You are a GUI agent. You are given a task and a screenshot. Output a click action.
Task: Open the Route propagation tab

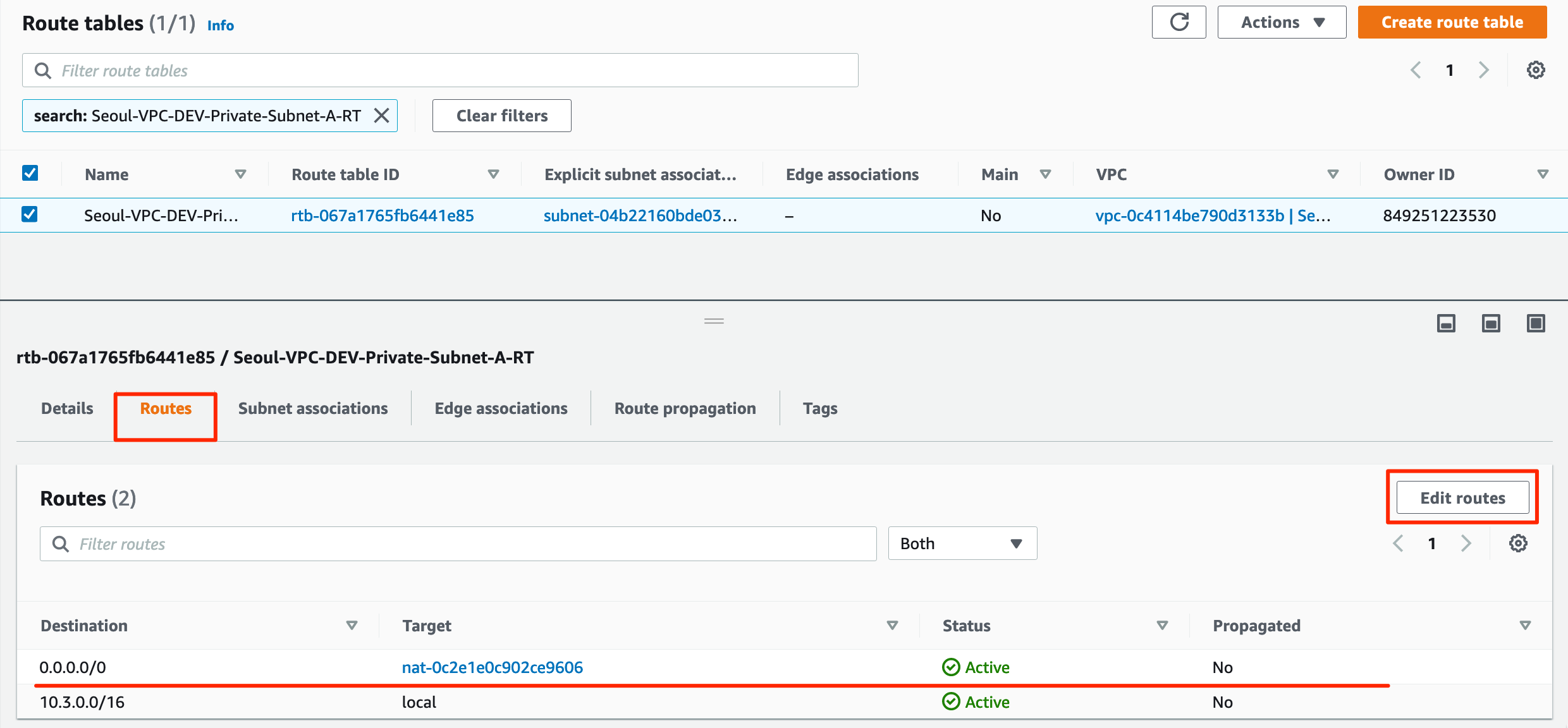[x=685, y=409]
